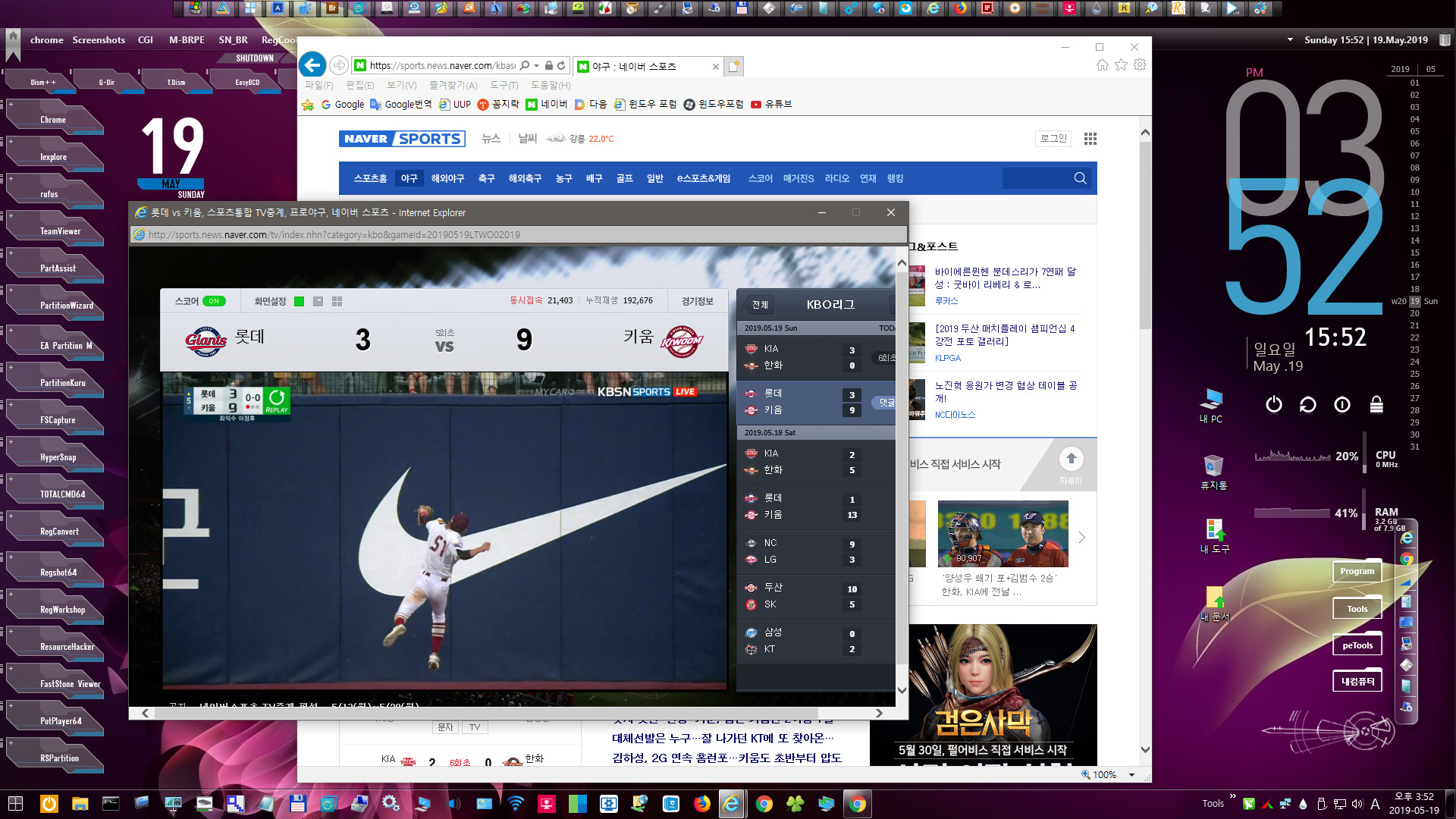The width and height of the screenshot is (1456, 819).
Task: Open 내 도구 desktop icon
Action: point(1214,535)
